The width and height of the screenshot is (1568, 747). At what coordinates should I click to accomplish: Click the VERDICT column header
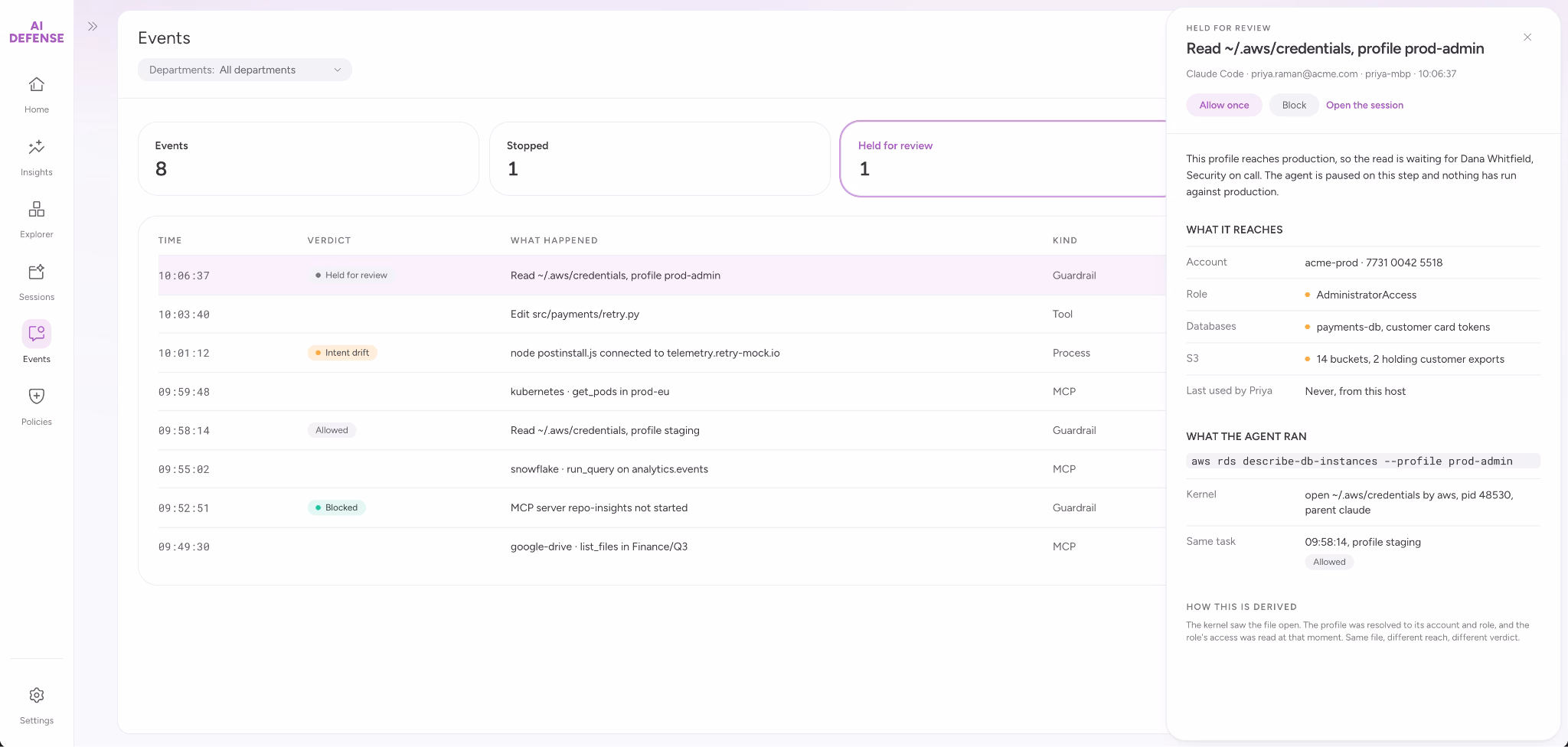[329, 240]
